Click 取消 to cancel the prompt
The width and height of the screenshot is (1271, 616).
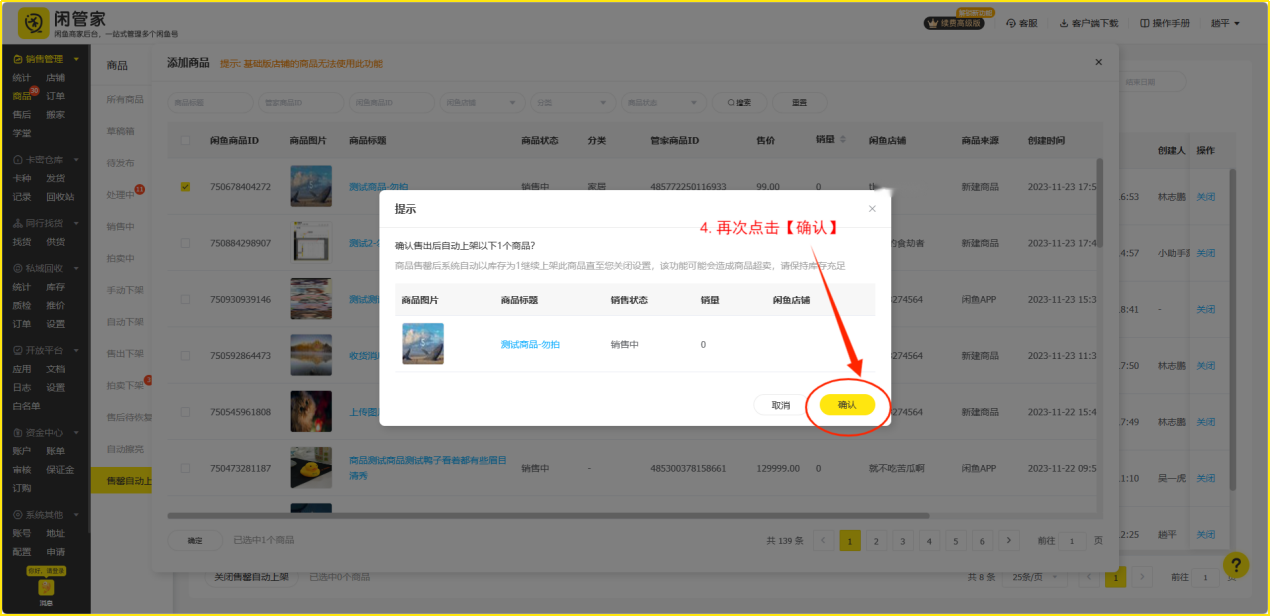tap(781, 405)
